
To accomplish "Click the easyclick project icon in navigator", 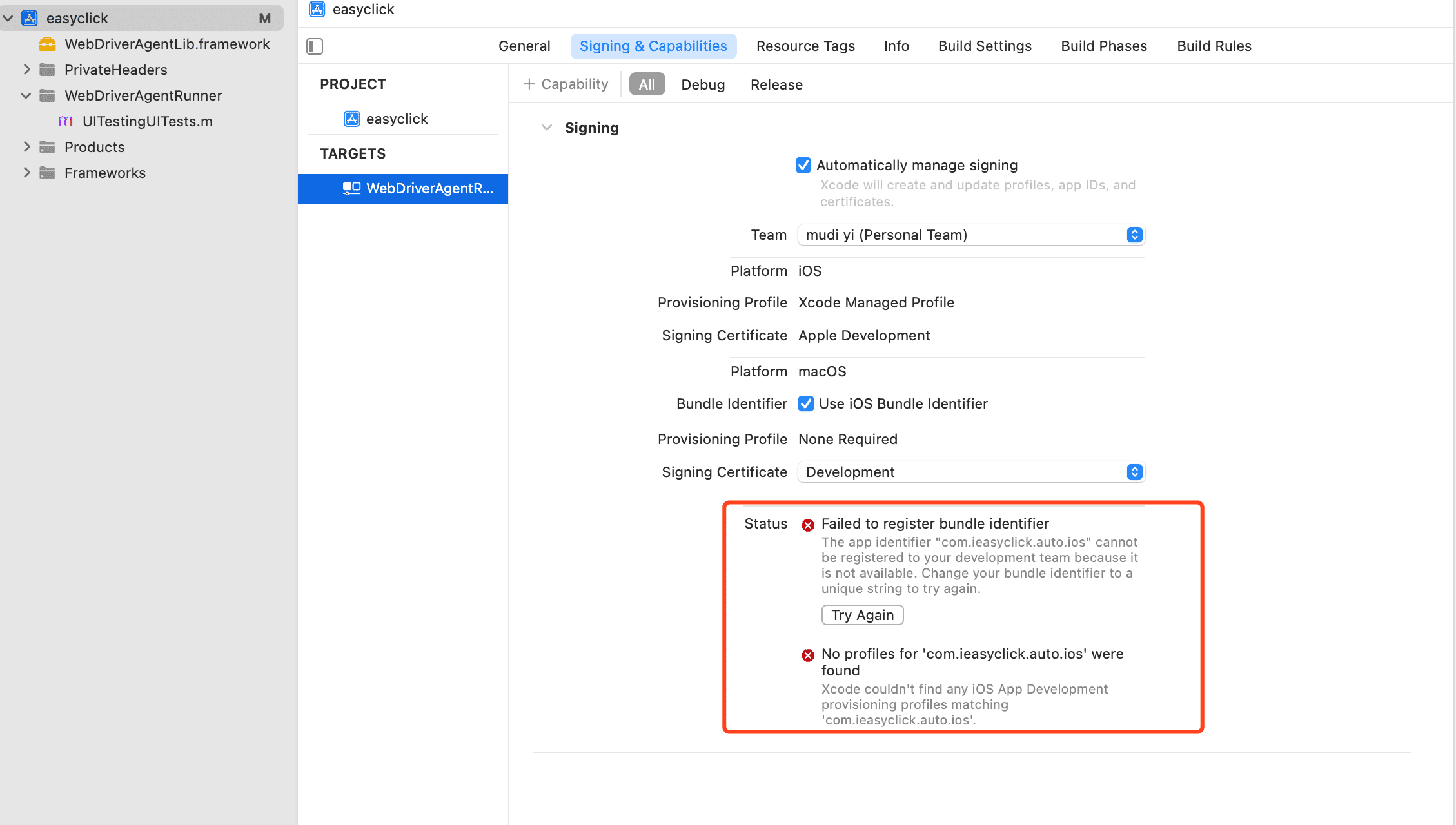I will pos(30,18).
